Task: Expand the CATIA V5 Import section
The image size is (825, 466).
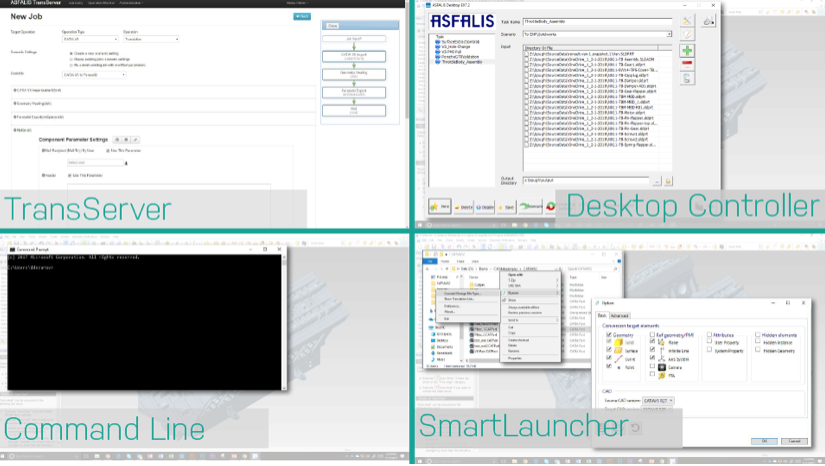Action: 38,90
